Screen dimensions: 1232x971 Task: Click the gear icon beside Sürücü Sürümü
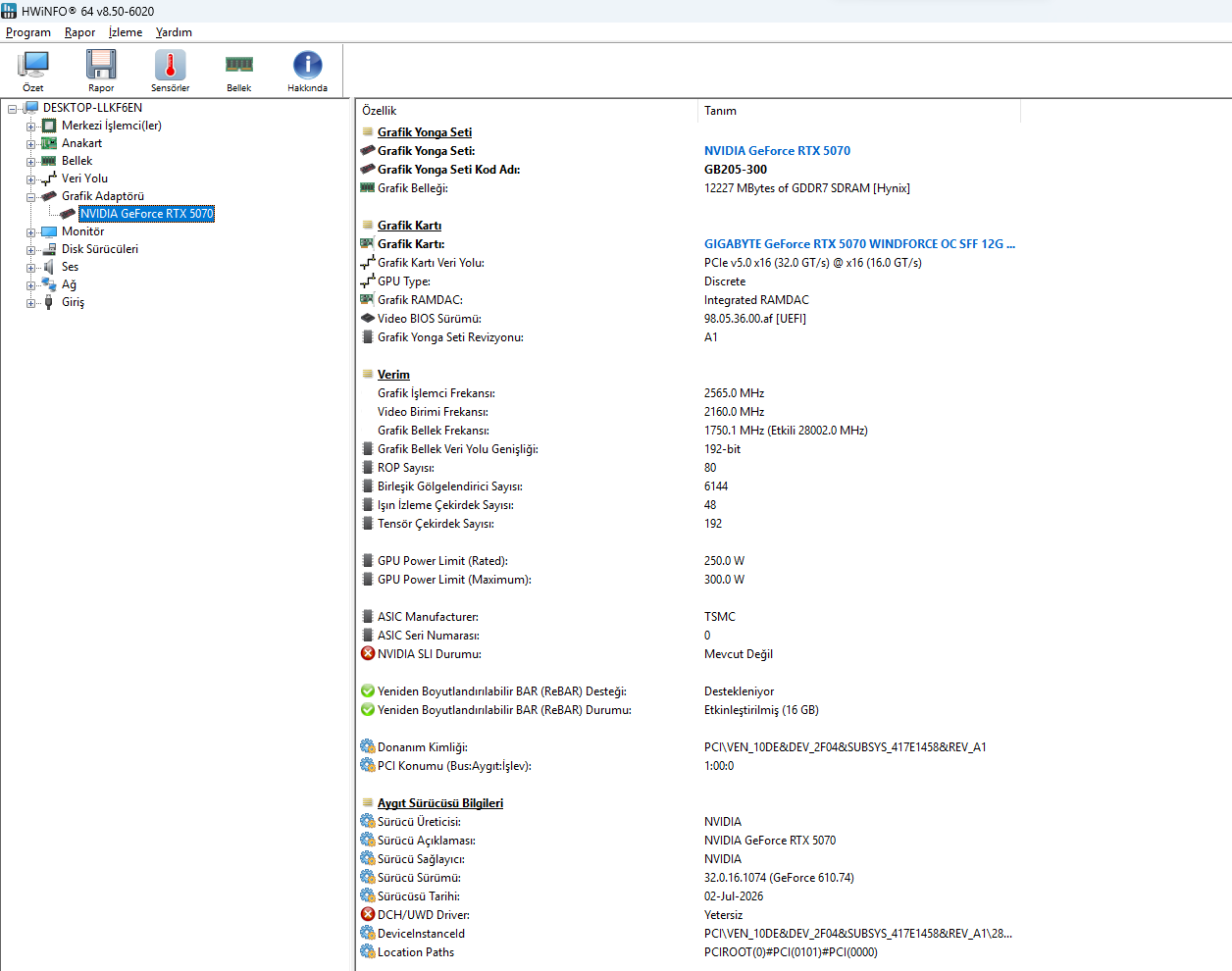pyautogui.click(x=368, y=877)
